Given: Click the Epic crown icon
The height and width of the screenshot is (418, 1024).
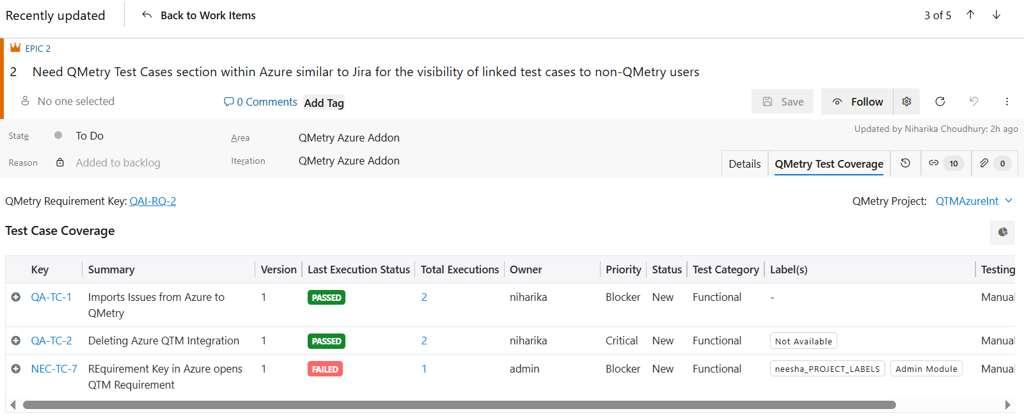Looking at the screenshot, I should (x=16, y=48).
